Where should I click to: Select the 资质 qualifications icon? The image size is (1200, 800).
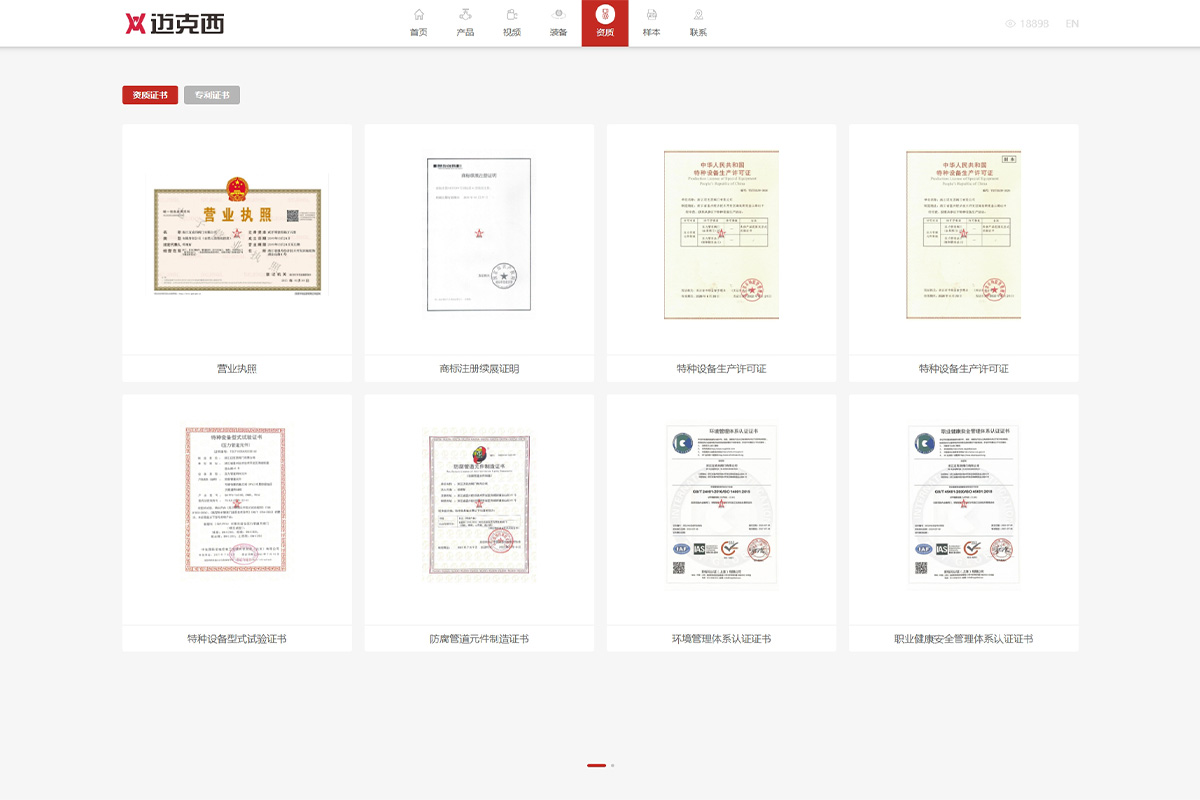pyautogui.click(x=605, y=15)
